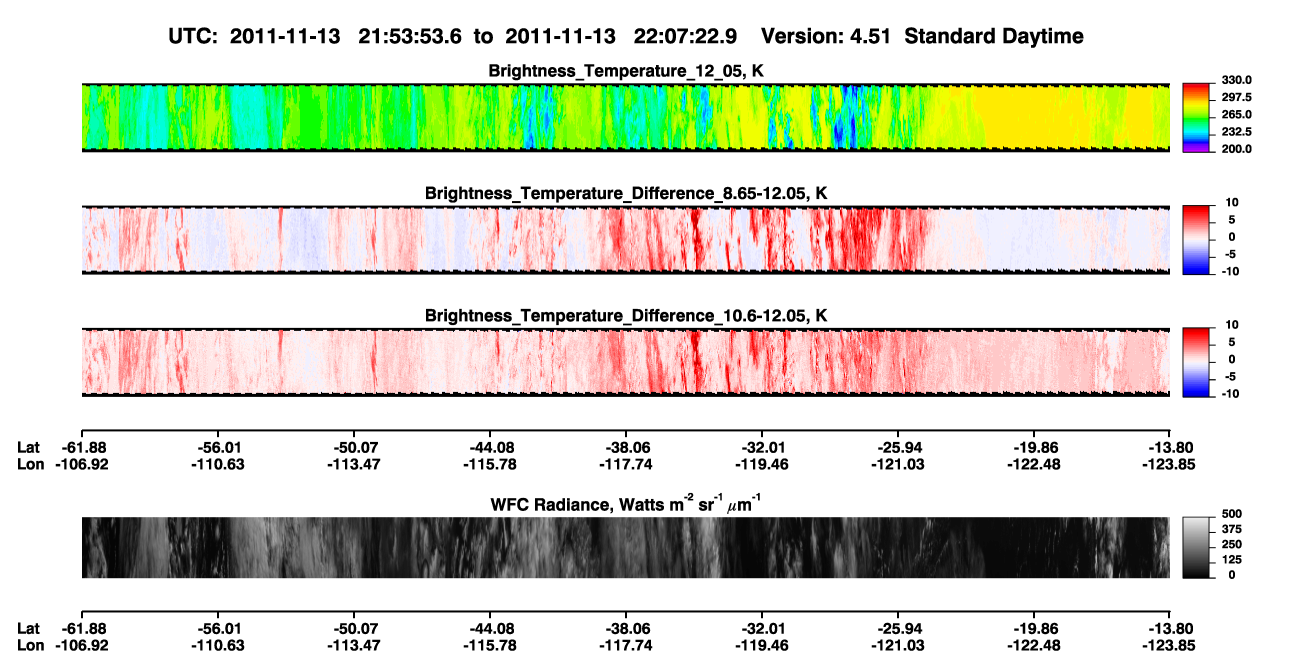The image size is (1300, 667).
Task: Select the Brightness_Temperature_Difference_8.65-12.05 panel title
Action: 626,192
